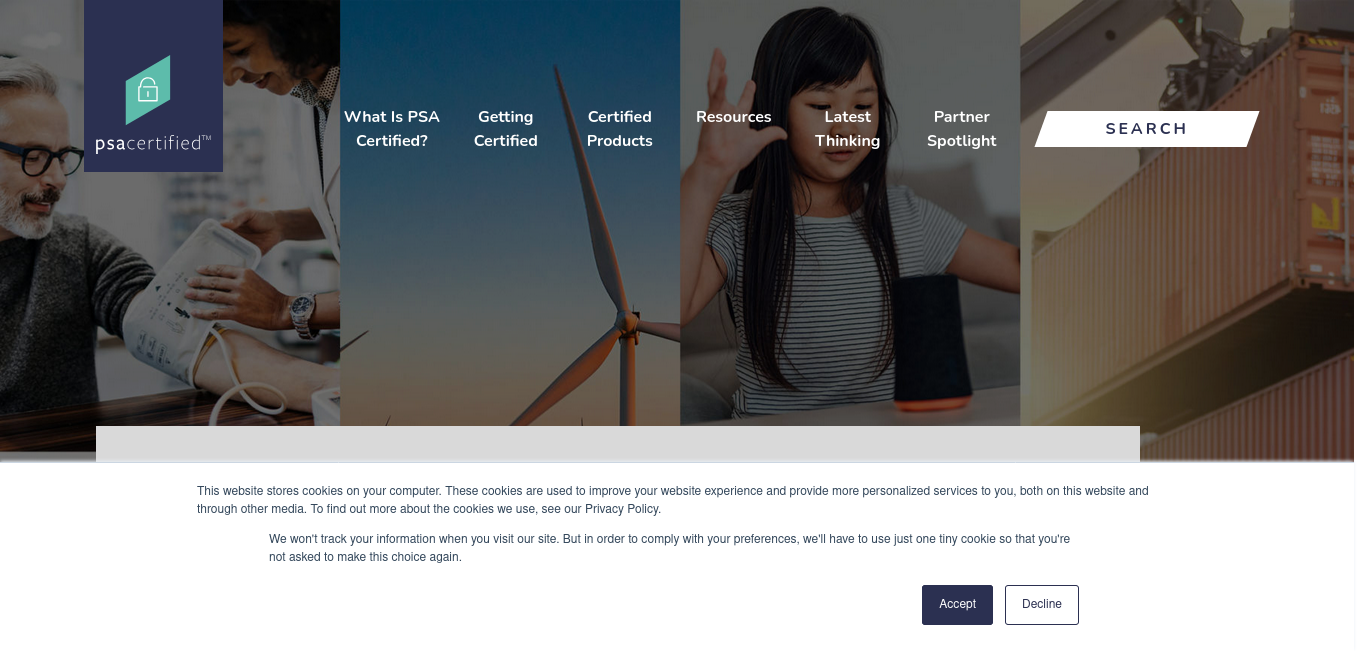Accept the website cookies
The width and height of the screenshot is (1366, 651).
957,605
